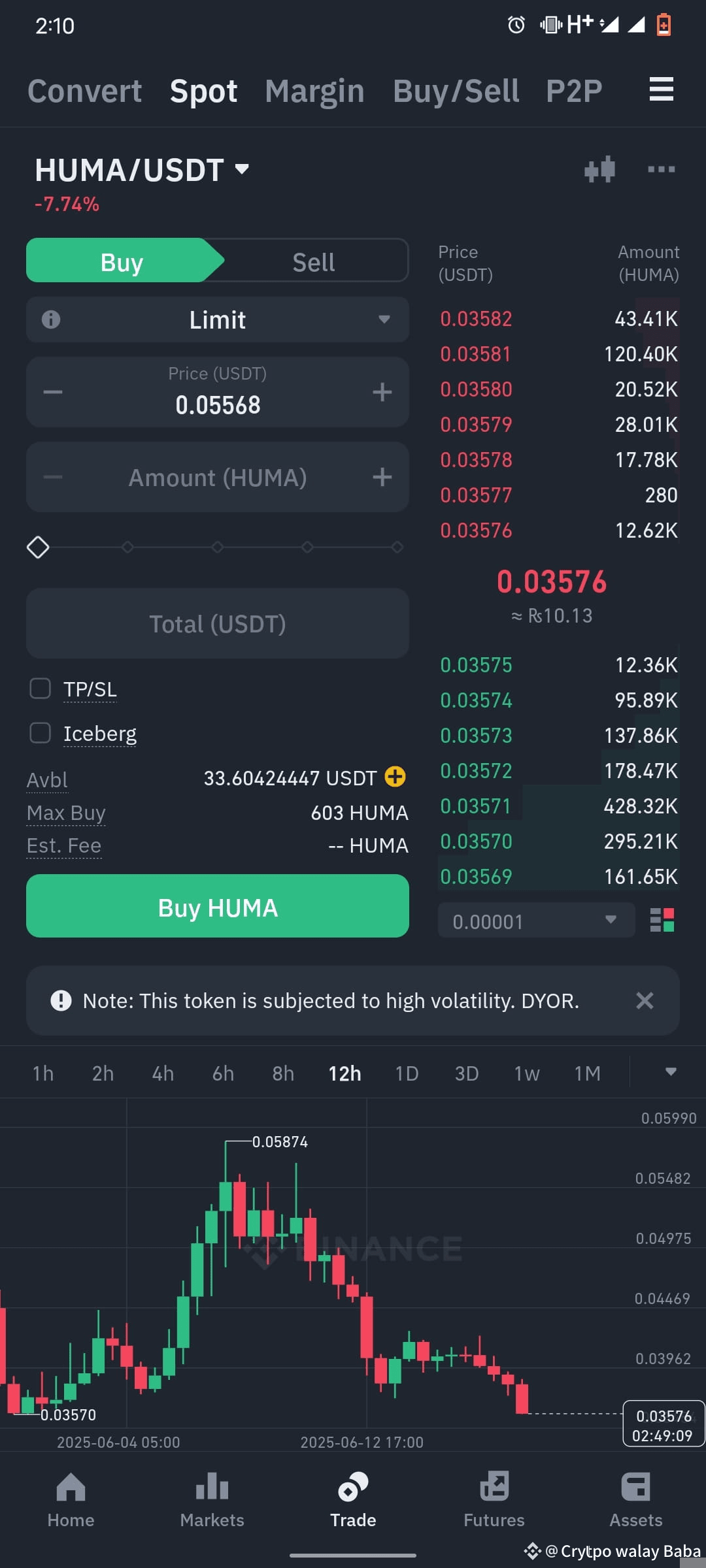Switch to Convert tab
The height and width of the screenshot is (1568, 706).
84,90
